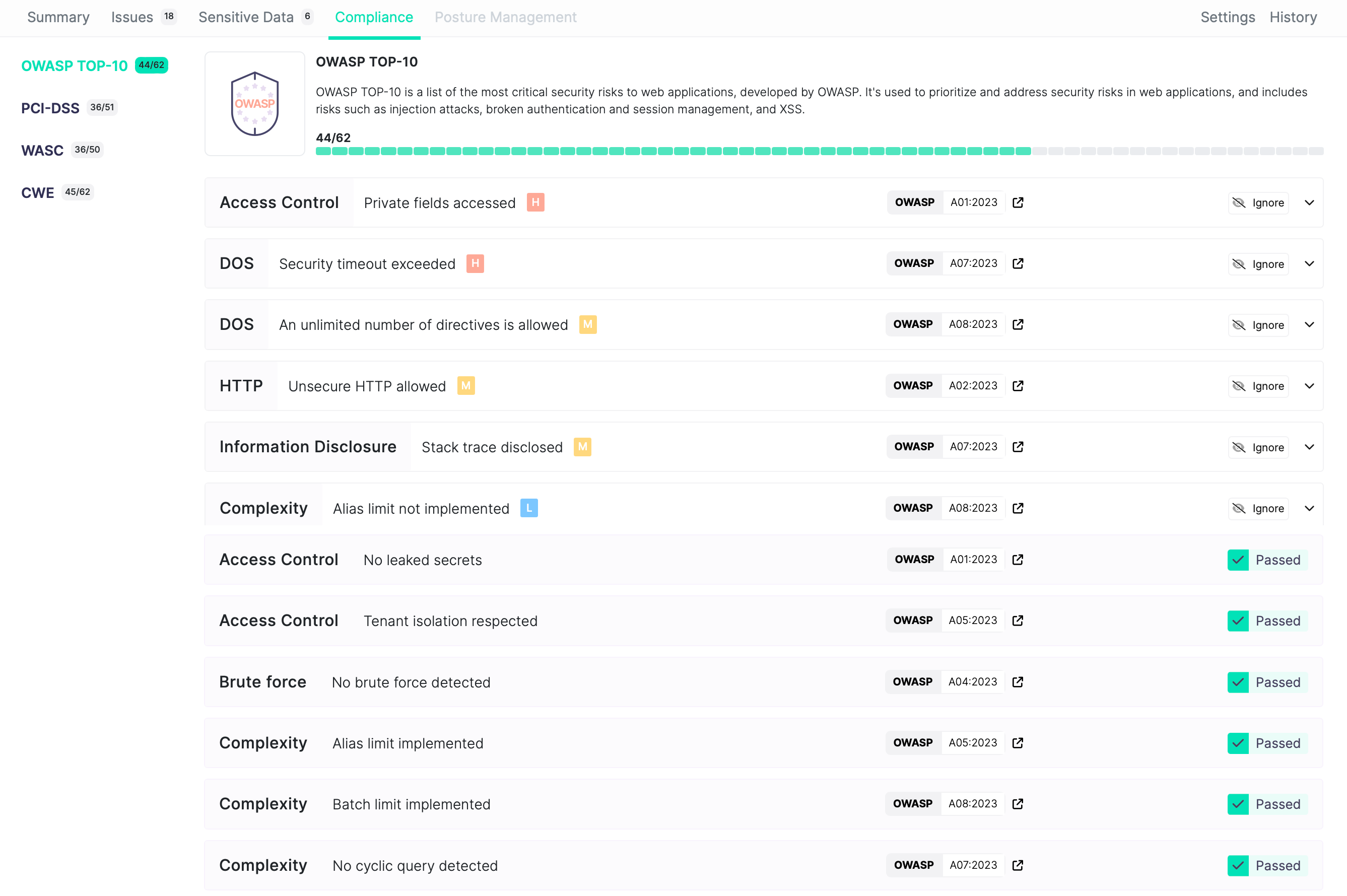Image resolution: width=1347 pixels, height=896 pixels.
Task: Open external link for Batch limit implemented
Action: pyautogui.click(x=1019, y=803)
